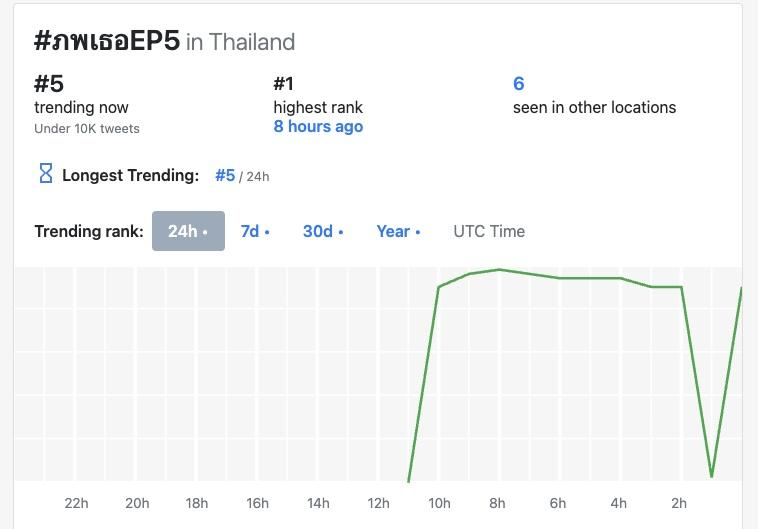This screenshot has height=529, width=758.
Task: Click the hourglass Longest Trending icon
Action: point(45,175)
